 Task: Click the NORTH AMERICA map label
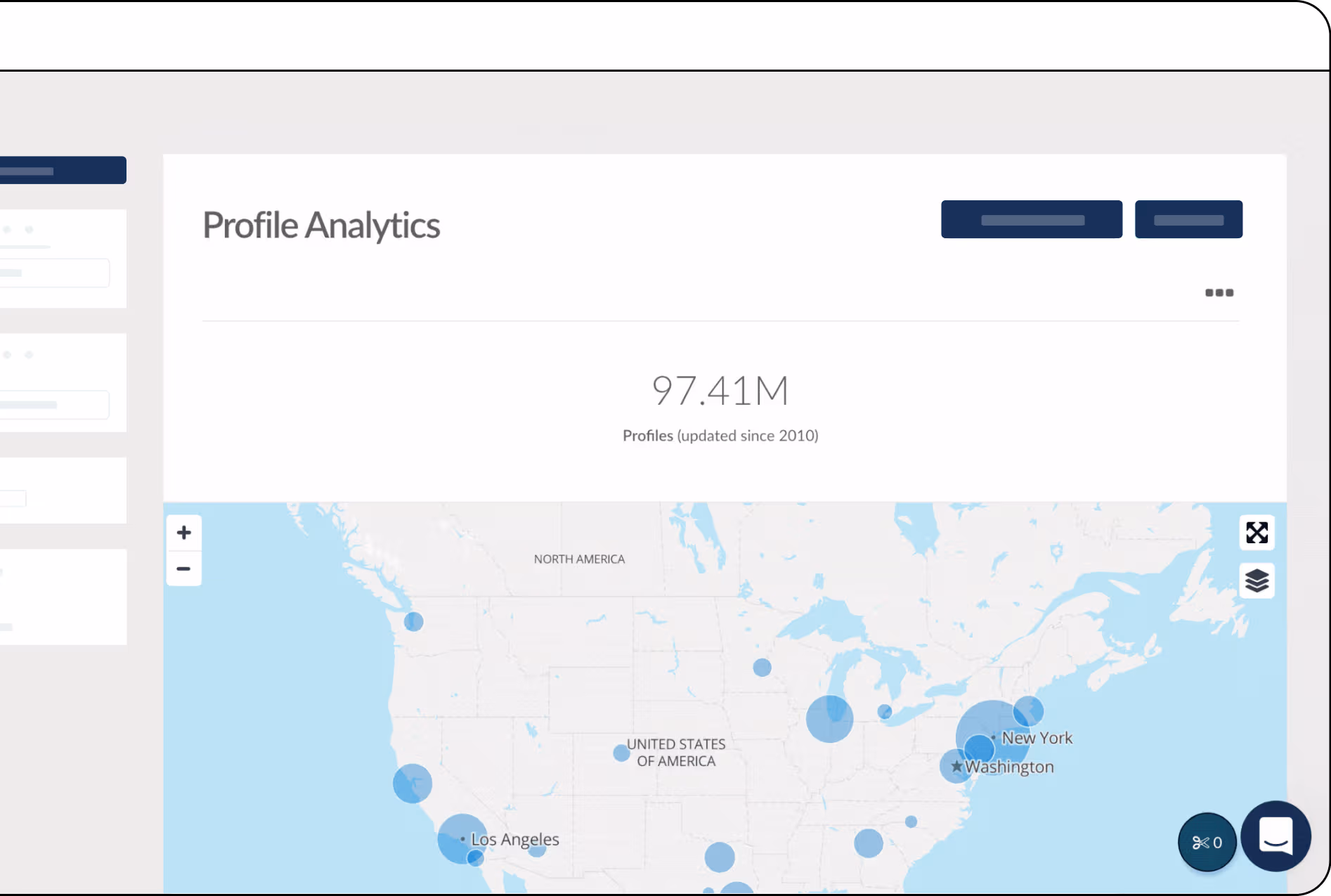click(x=579, y=559)
